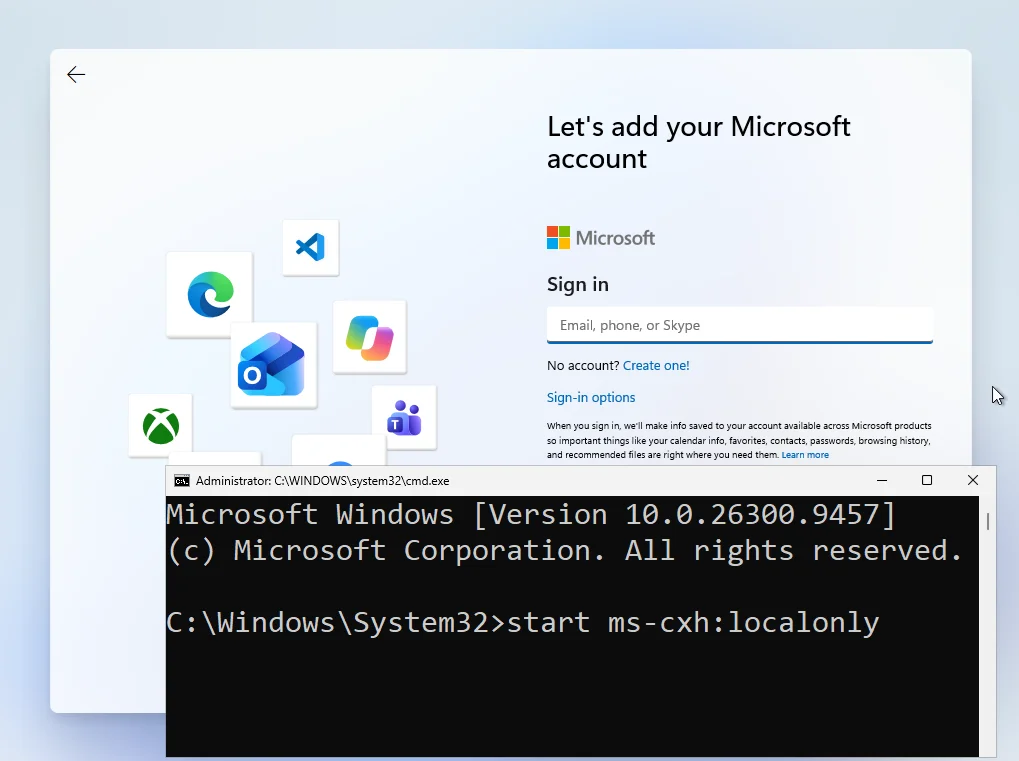Close the Administrator cmd.exe window
This screenshot has width=1019, height=761.
click(972, 480)
